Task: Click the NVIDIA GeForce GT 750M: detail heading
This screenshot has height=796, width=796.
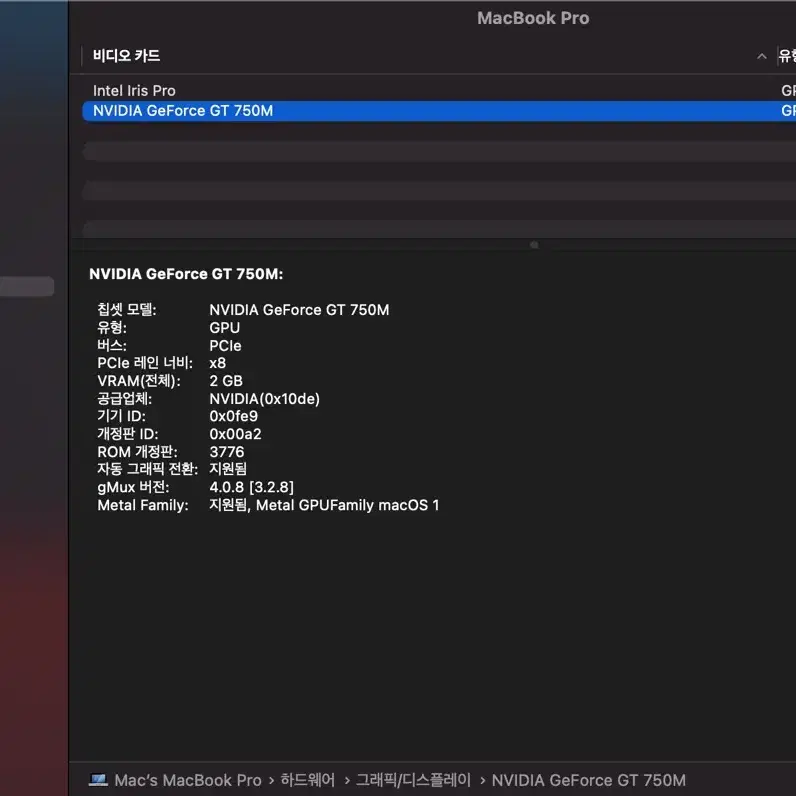Action: coord(186,274)
